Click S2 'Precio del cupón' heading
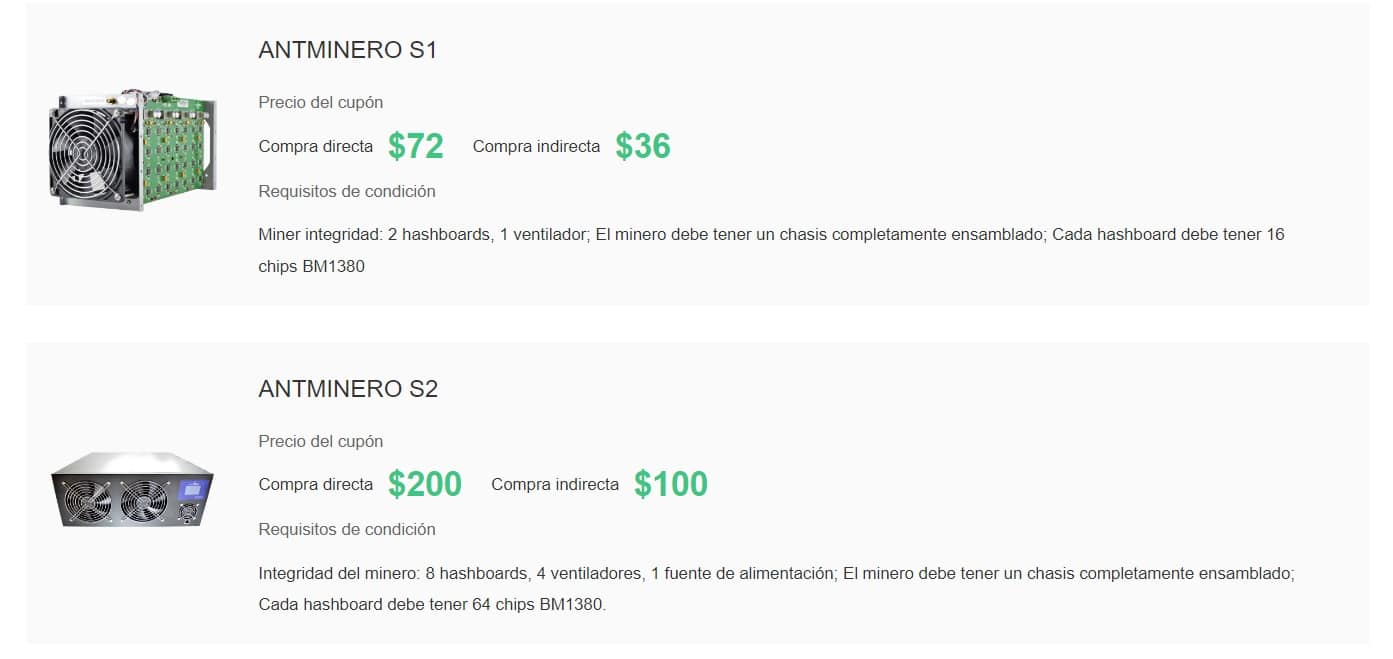Image resolution: width=1393 pixels, height=659 pixels. click(320, 441)
